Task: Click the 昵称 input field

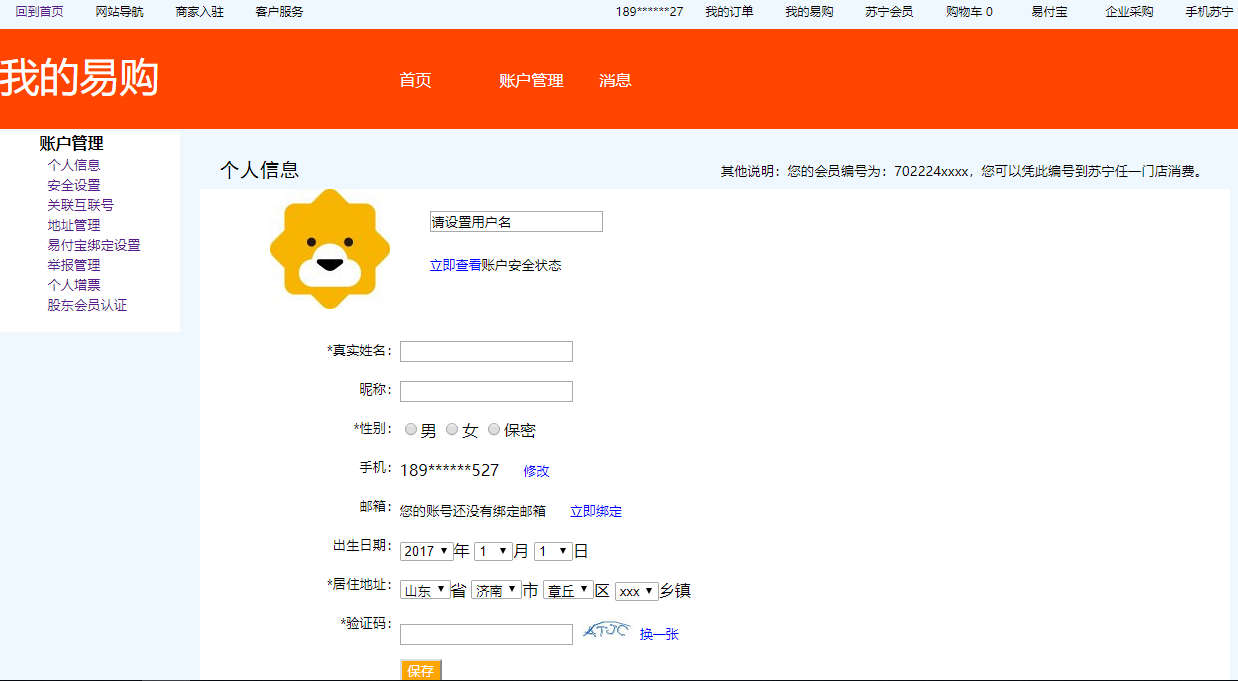Action: tap(486, 391)
